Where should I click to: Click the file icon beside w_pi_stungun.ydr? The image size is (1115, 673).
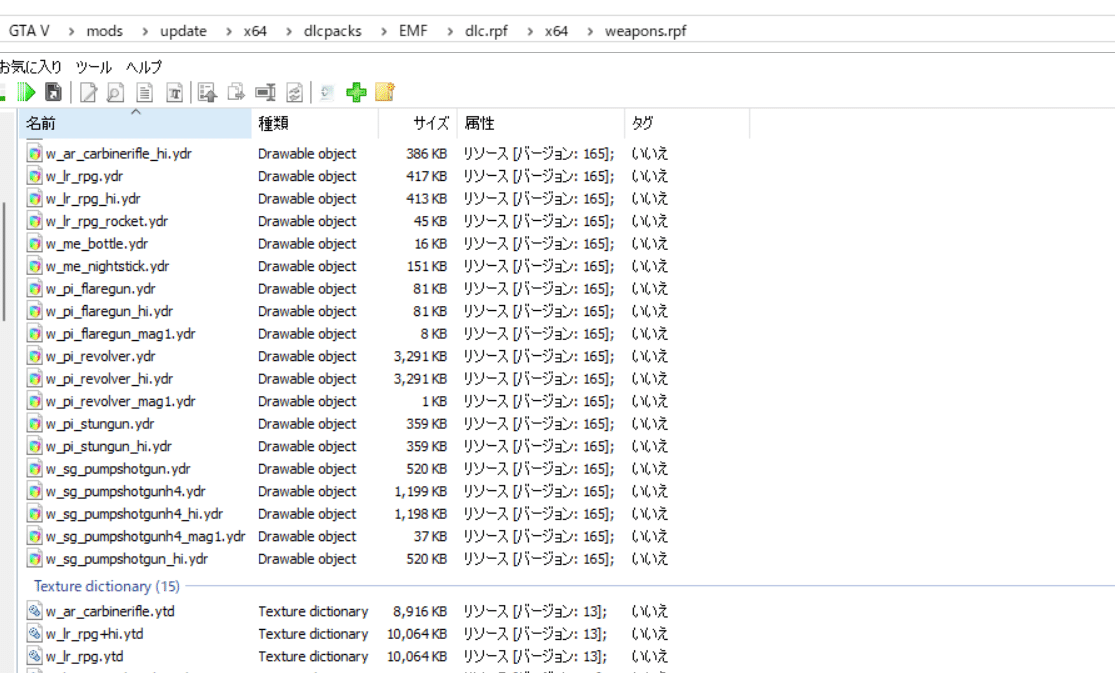(34, 423)
